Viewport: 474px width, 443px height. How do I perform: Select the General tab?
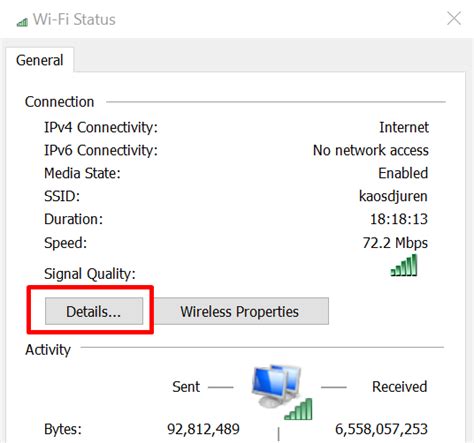39,60
